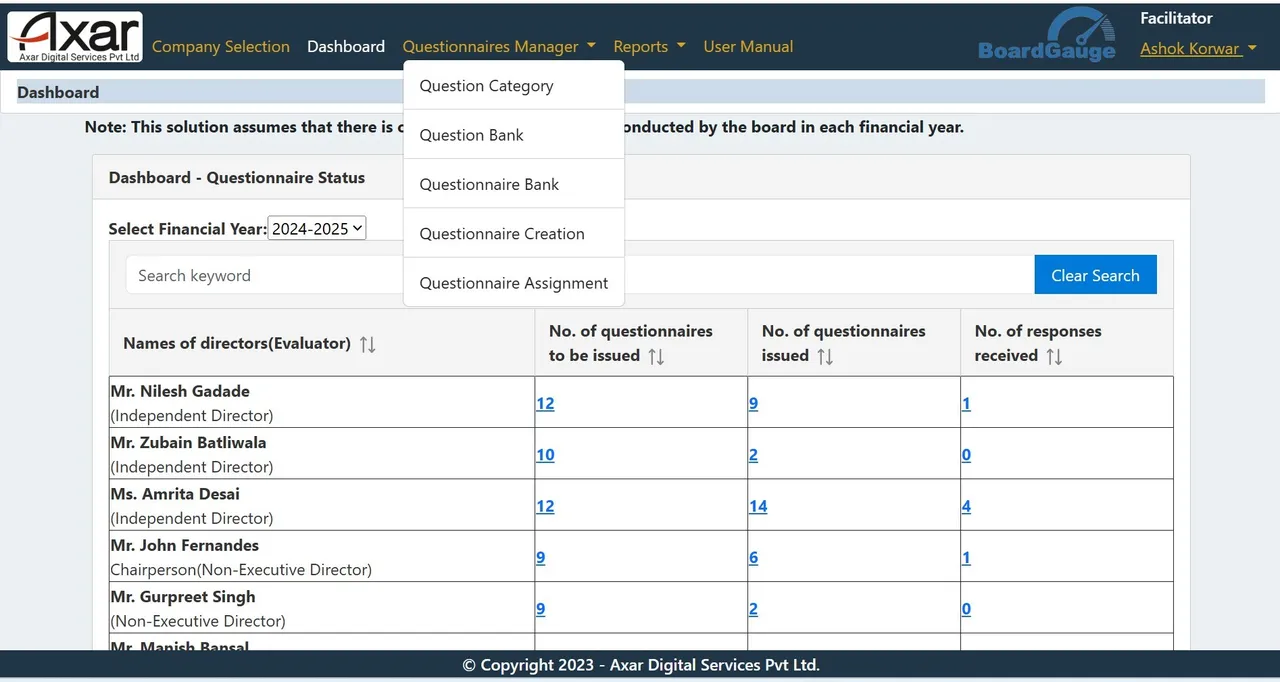Screen dimensions: 1280x682
Task: Open the Financial Year 2024-2025 dropdown
Action: 317,228
